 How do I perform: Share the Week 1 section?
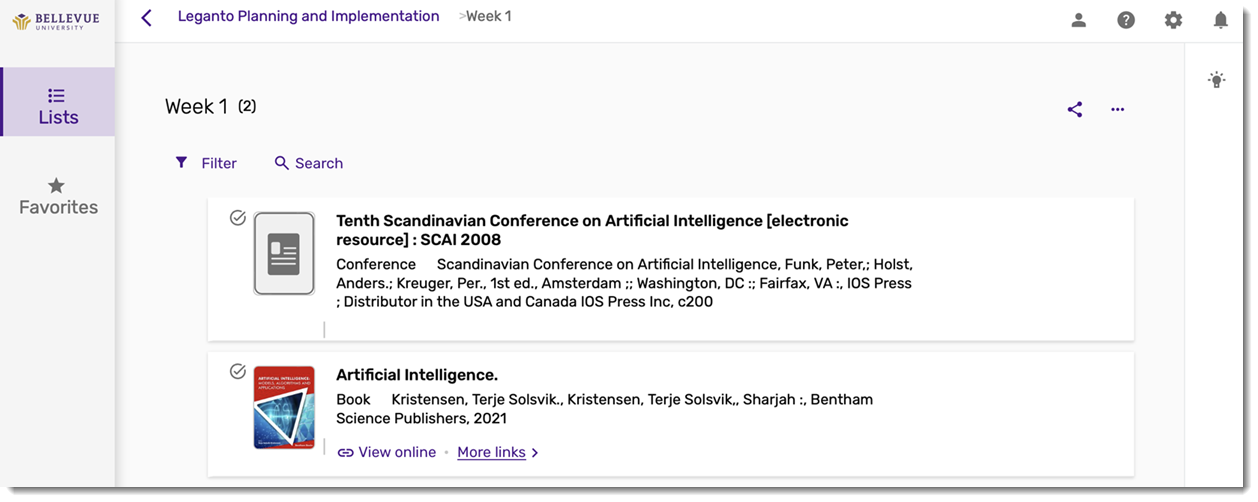(1075, 110)
